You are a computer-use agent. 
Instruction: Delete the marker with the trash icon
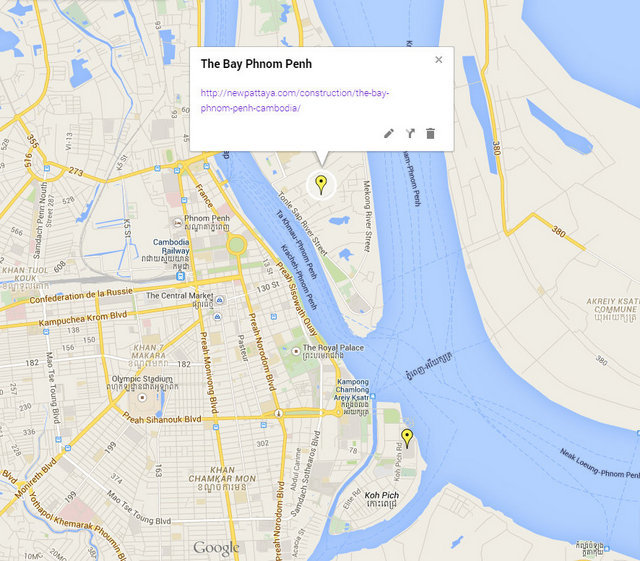431,134
